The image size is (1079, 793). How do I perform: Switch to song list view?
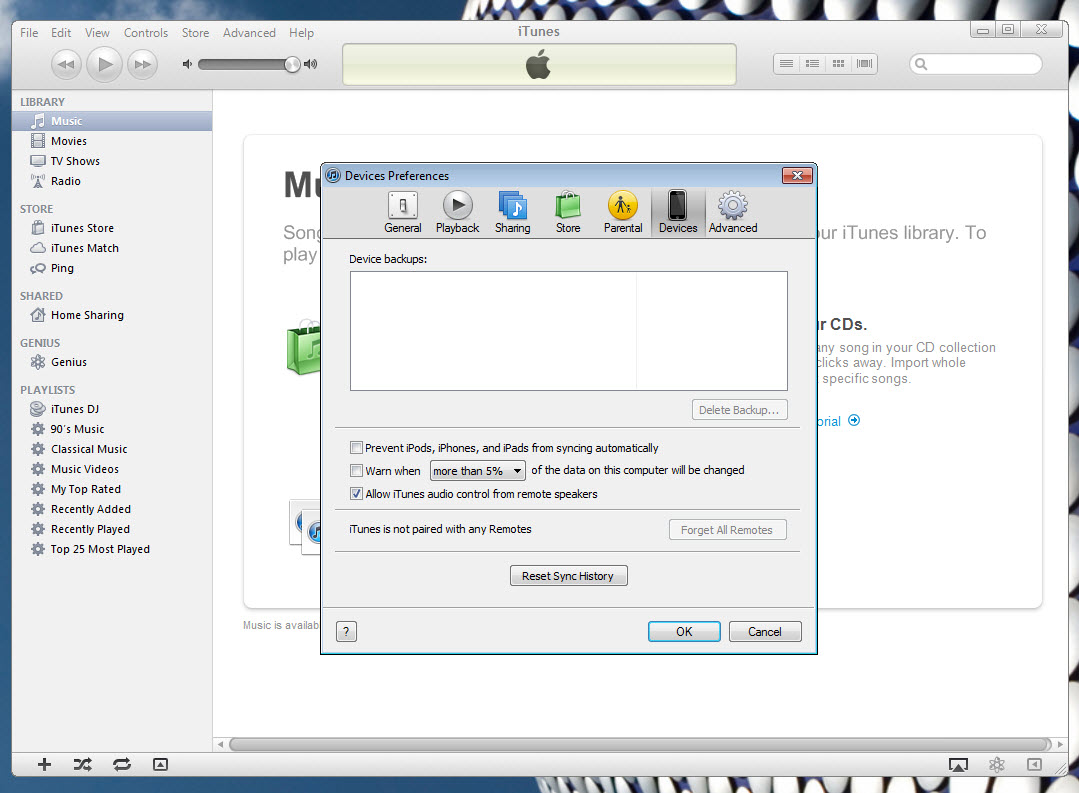click(786, 64)
